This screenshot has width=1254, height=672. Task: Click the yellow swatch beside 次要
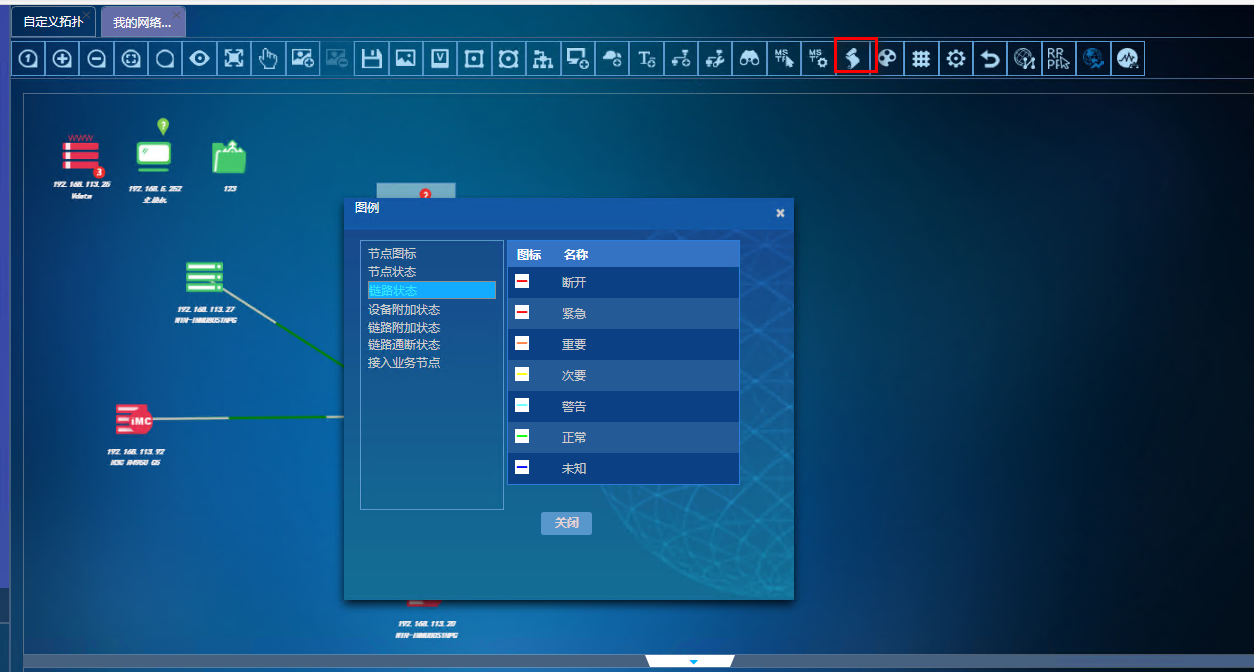pyautogui.click(x=522, y=375)
